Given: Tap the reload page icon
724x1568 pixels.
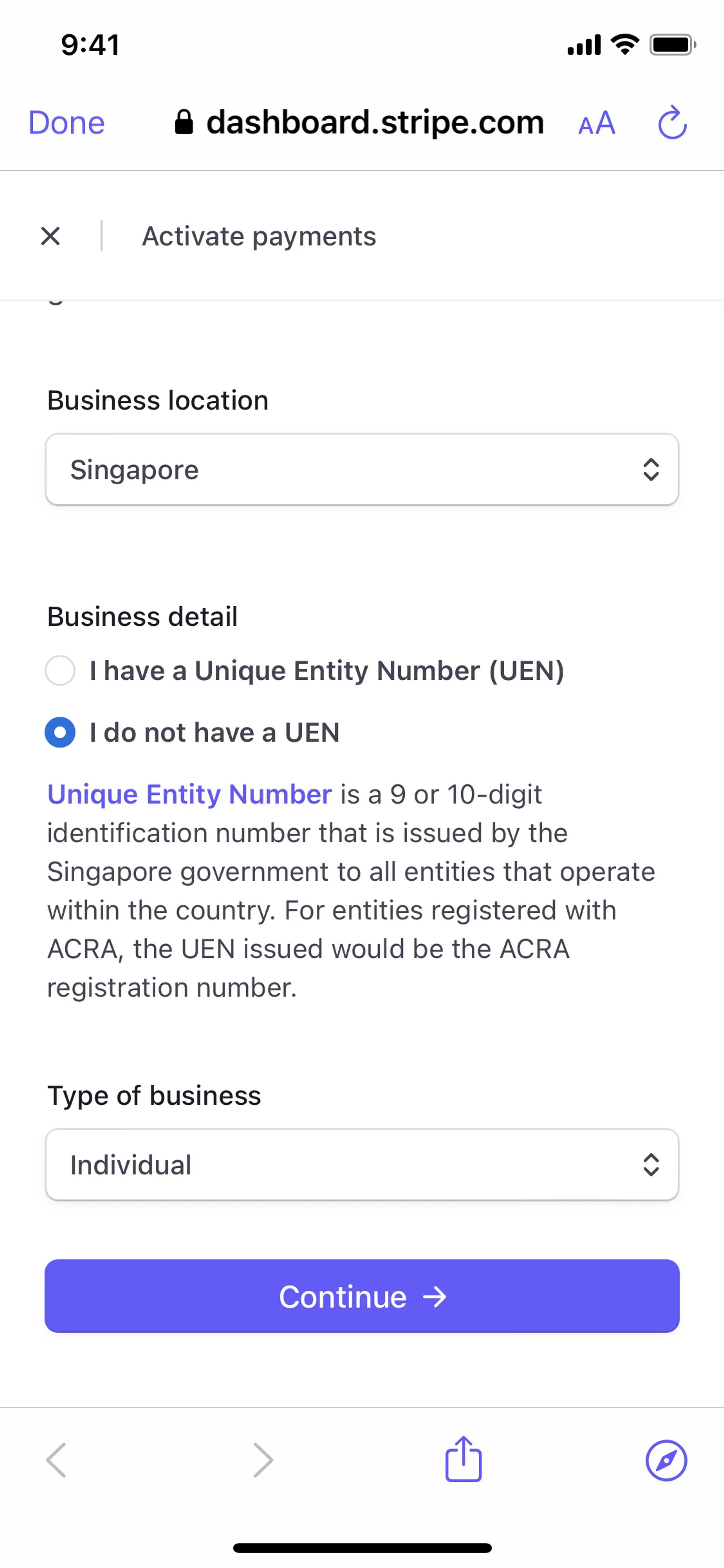Looking at the screenshot, I should (x=672, y=123).
